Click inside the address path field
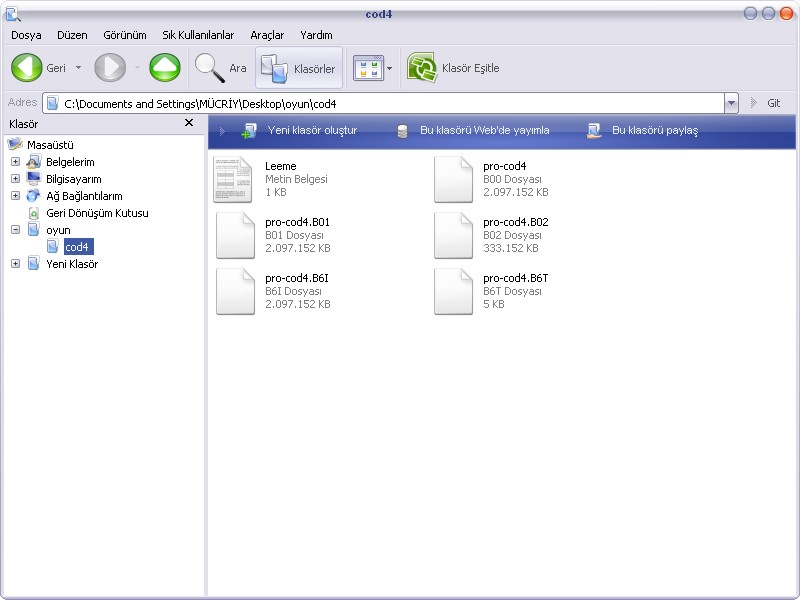The height and width of the screenshot is (600, 800). click(400, 103)
